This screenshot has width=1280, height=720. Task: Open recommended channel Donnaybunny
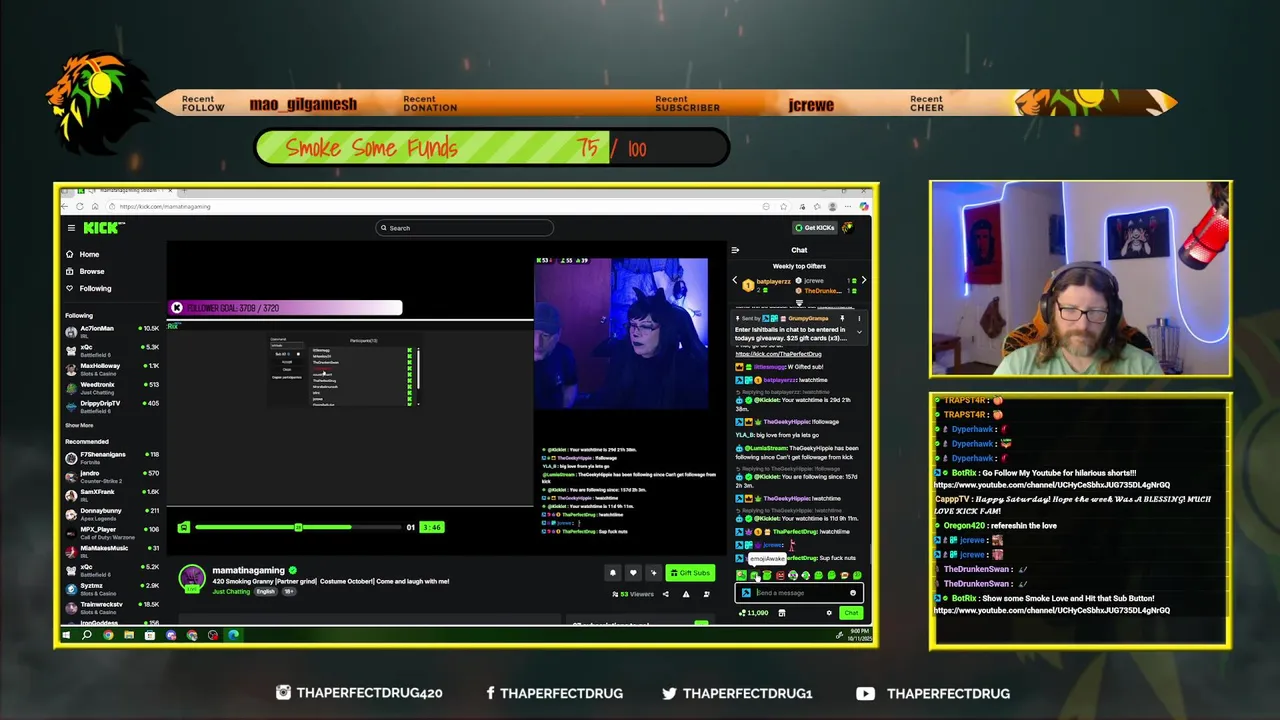[x=112, y=513]
